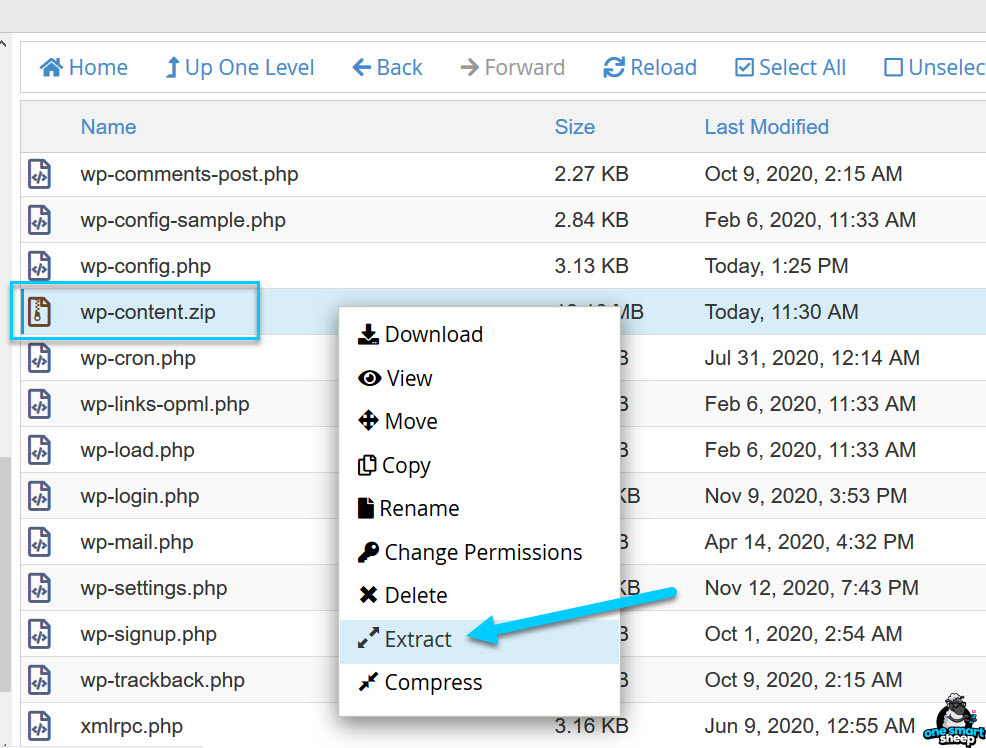Click the file icon for wp-config.php
This screenshot has height=748, width=986.
coord(39,266)
